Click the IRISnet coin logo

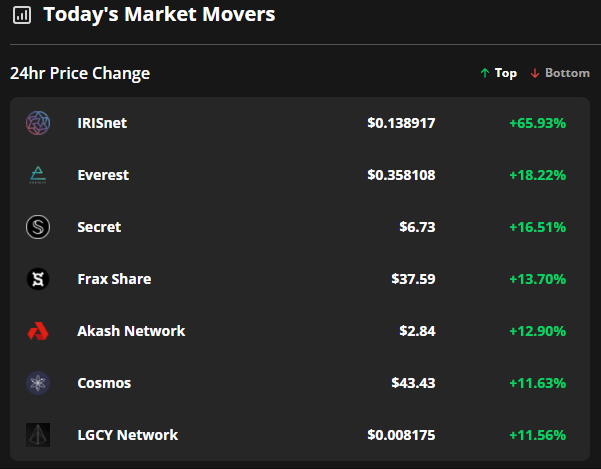[38, 123]
